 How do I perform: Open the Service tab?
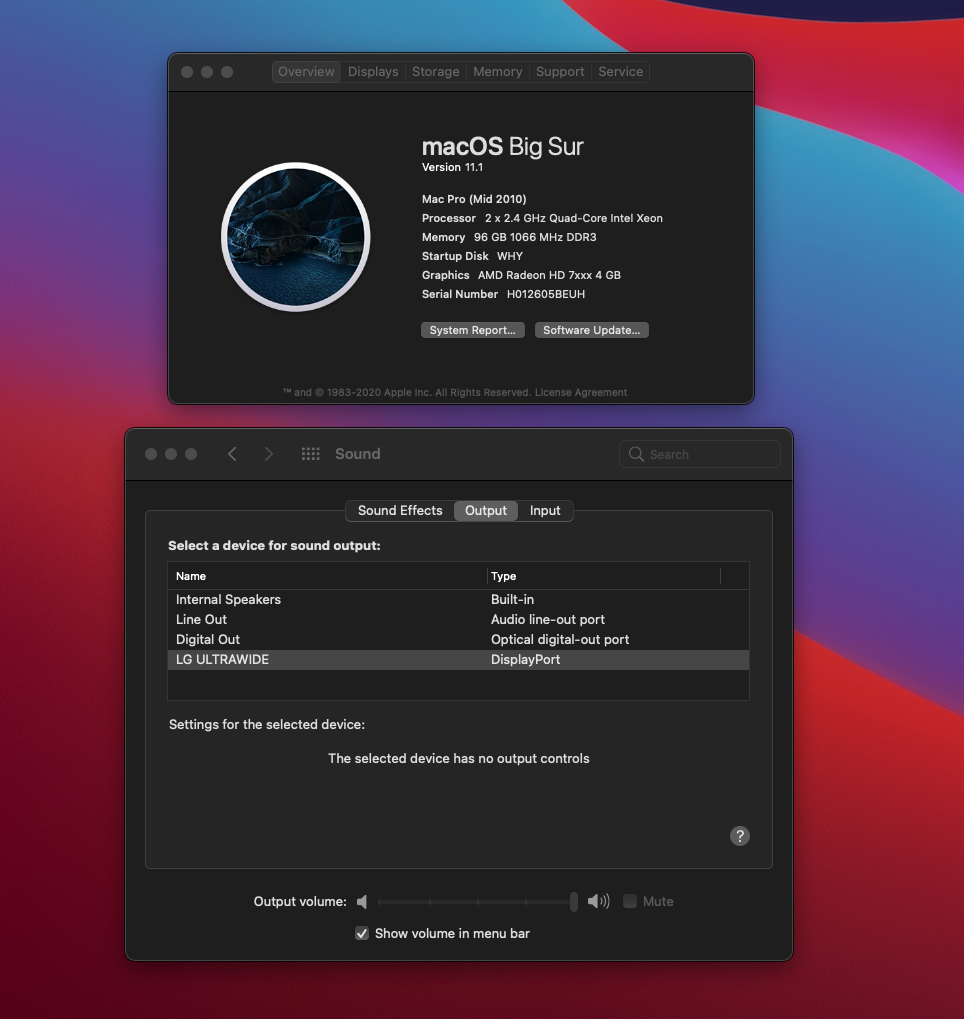coord(621,71)
